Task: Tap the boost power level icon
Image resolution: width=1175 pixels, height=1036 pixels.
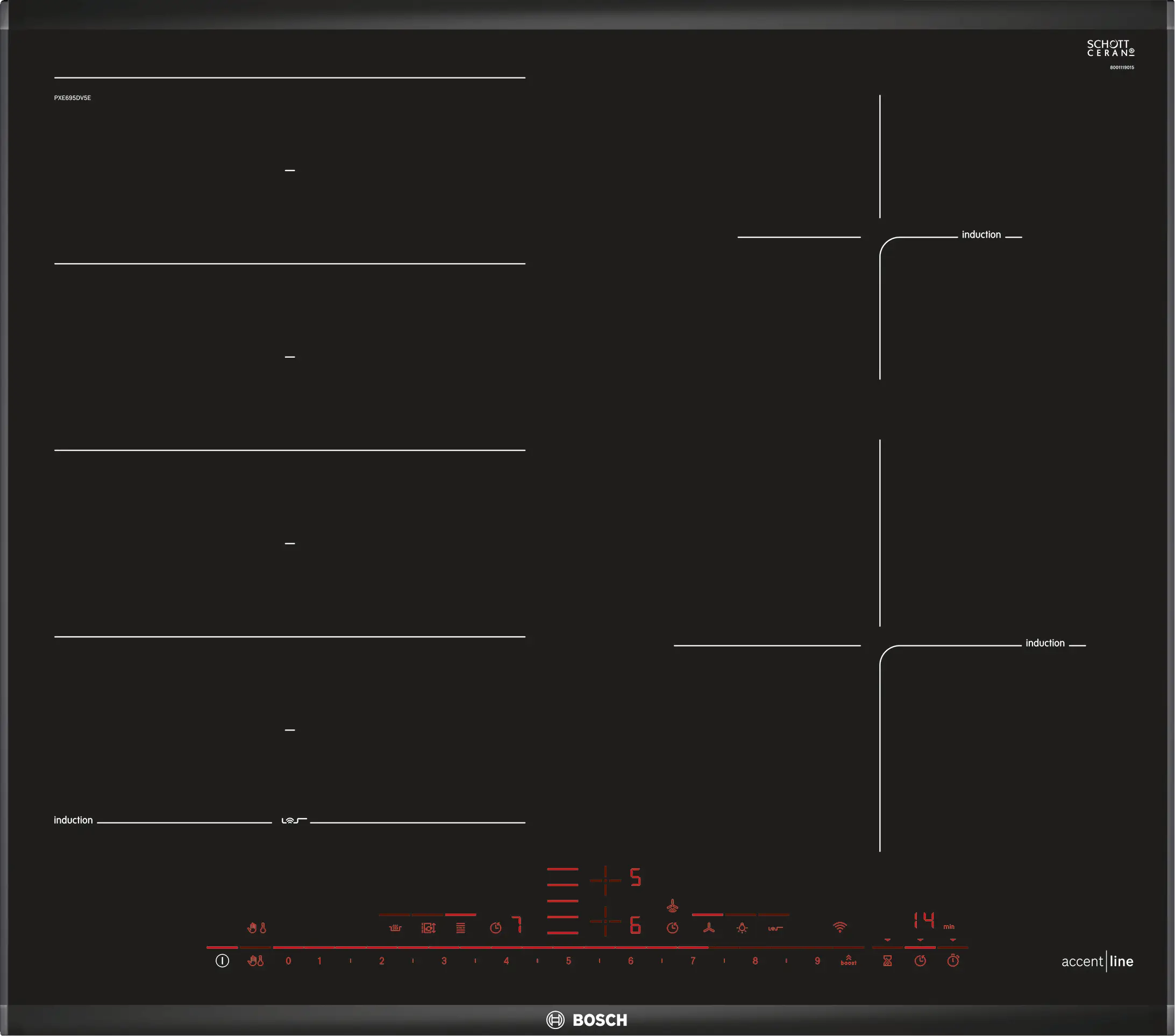Action: (848, 961)
